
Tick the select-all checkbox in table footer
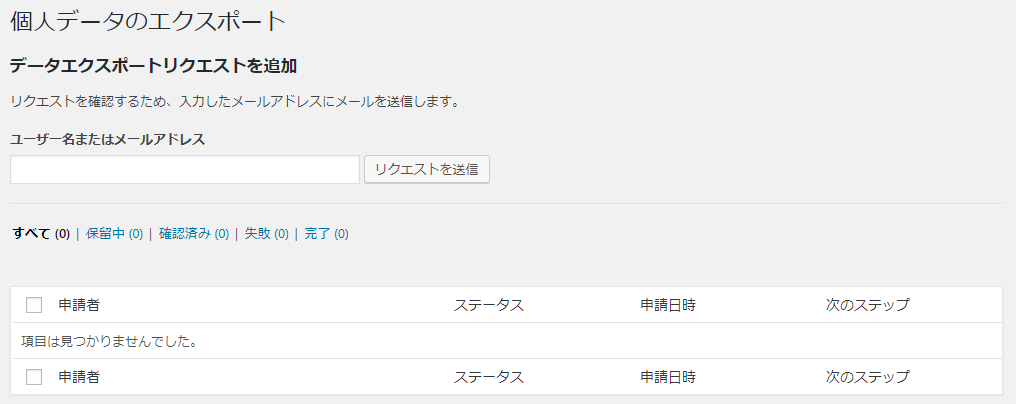pos(34,377)
